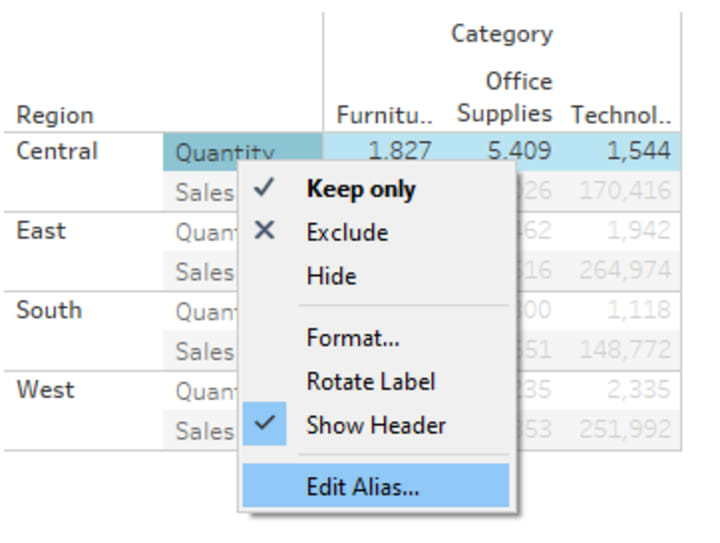This screenshot has width=720, height=543.
Task: Toggle the Show Header checkmark
Action: 265,424
